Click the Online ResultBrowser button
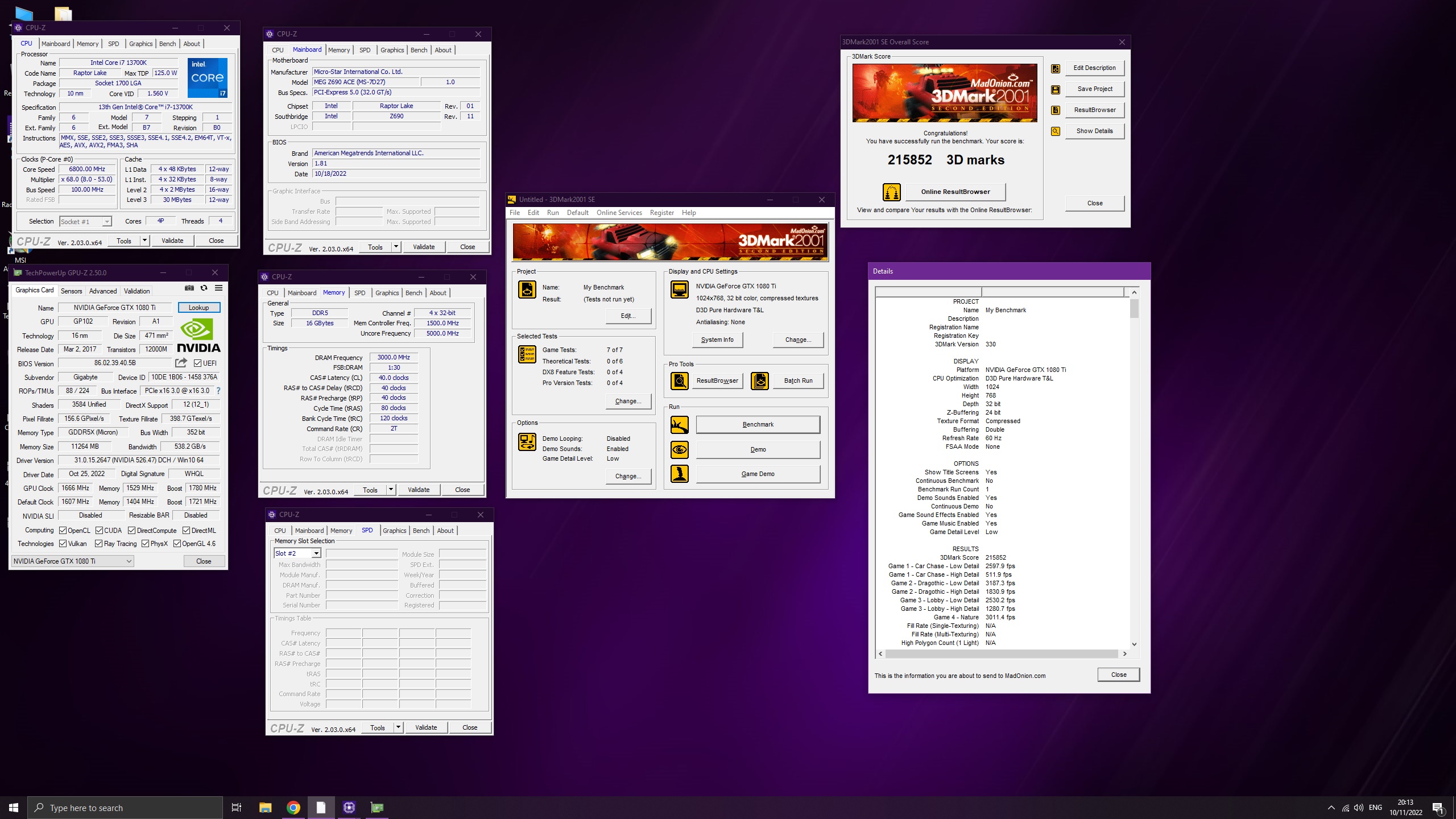The width and height of the screenshot is (1456, 819). pos(955,192)
